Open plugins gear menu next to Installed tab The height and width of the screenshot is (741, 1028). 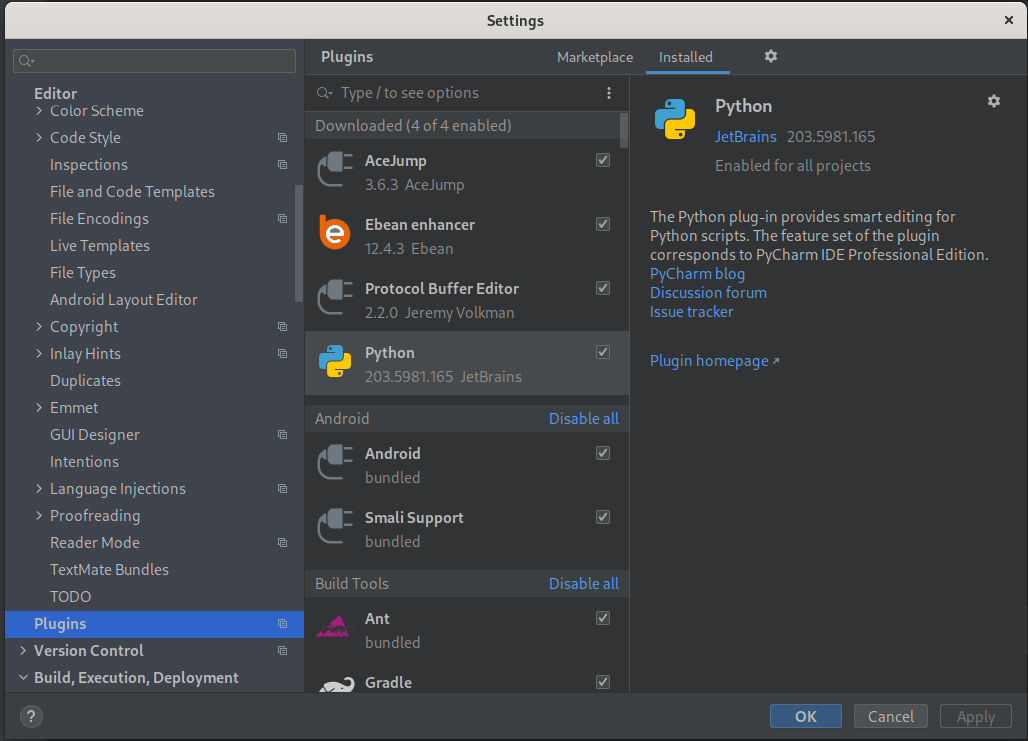(771, 57)
